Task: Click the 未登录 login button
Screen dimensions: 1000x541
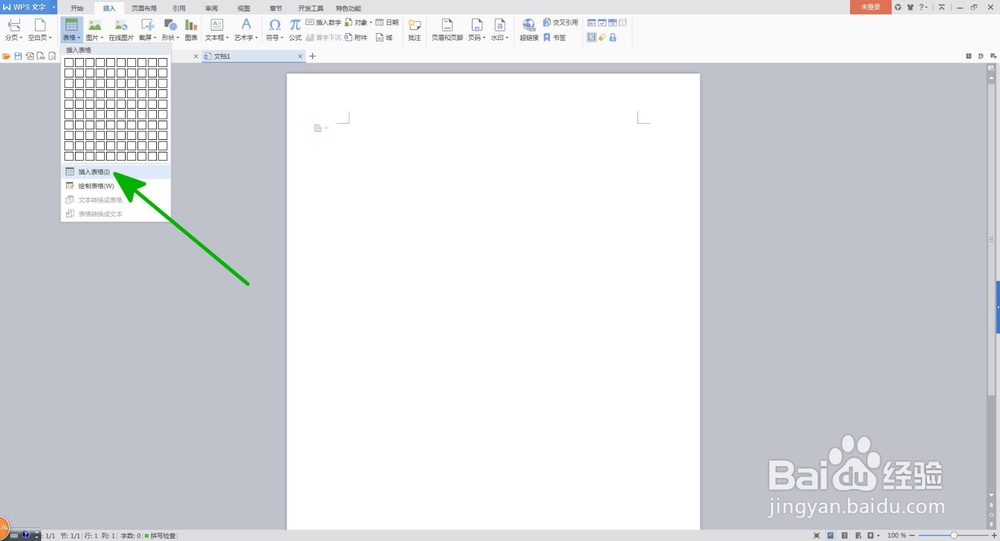Action: 871,7
